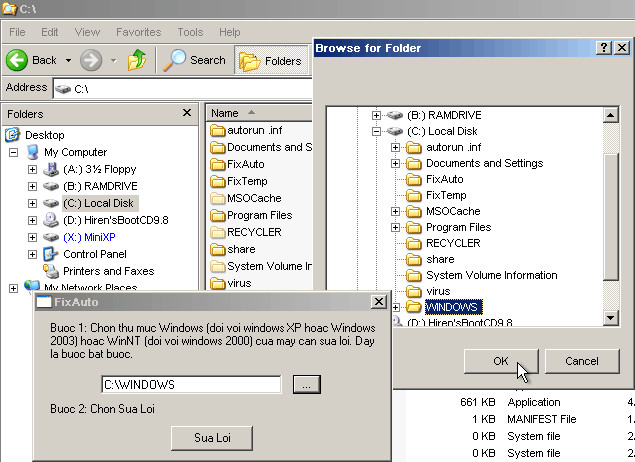Expand Program Files in Browse for Folder tree
635x462 pixels.
[396, 227]
